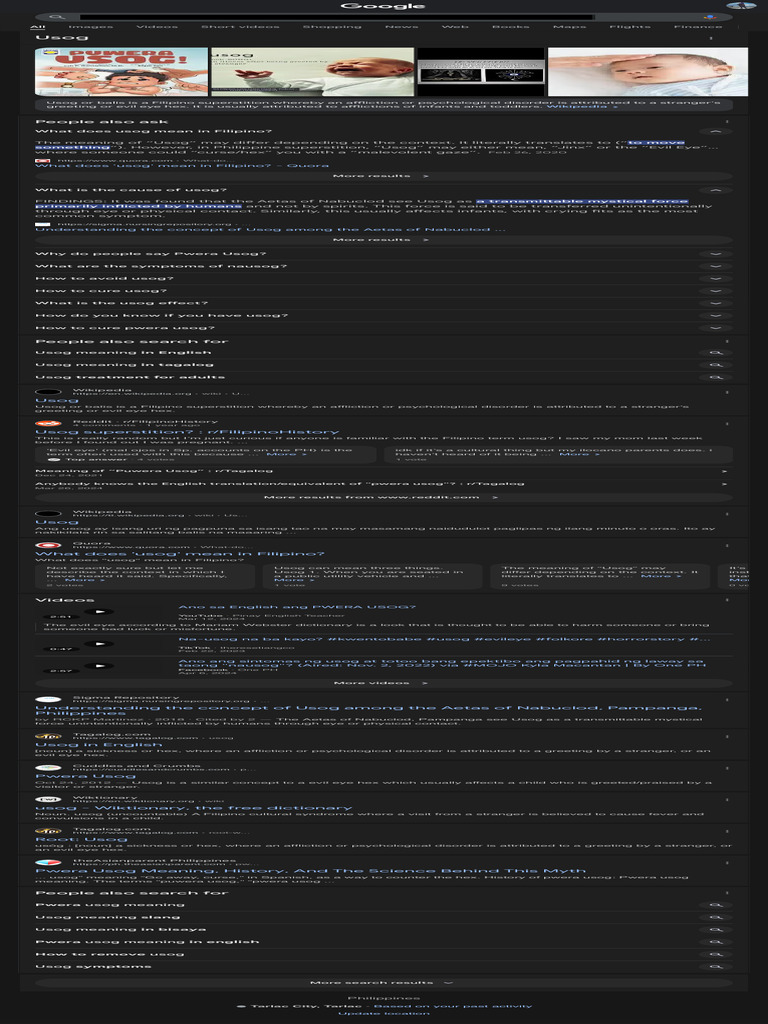Open 'Meaning of Puwera Usog : r/Tagalog' row

[x=381, y=472]
